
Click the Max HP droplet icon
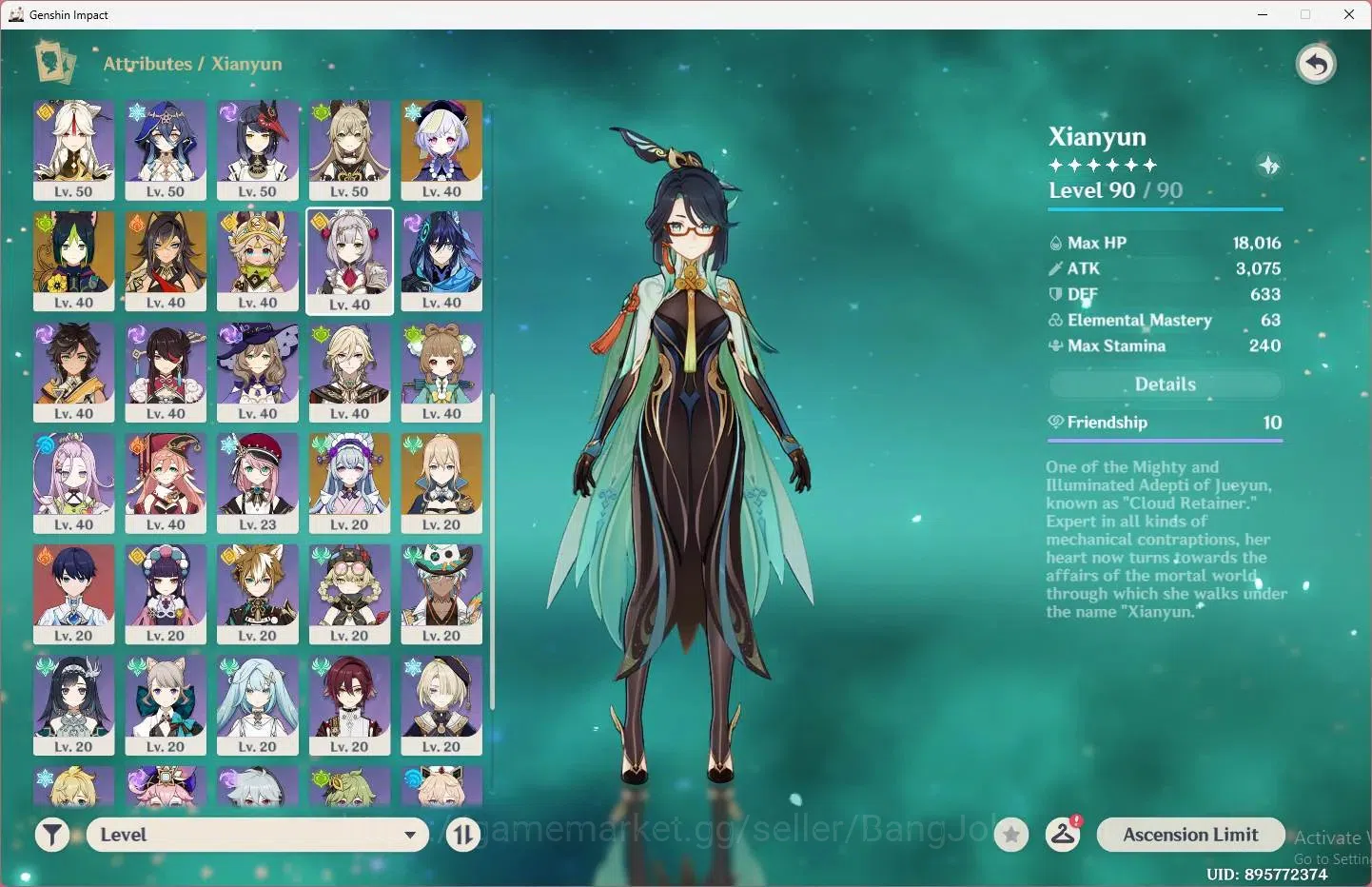(x=1055, y=244)
